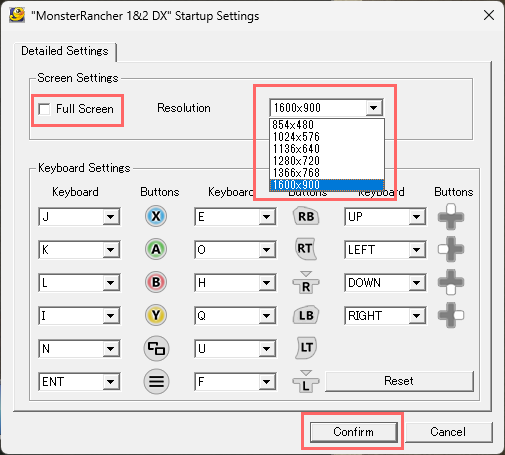505x455 pixels.
Task: Click the left stick L icon
Action: click(306, 381)
